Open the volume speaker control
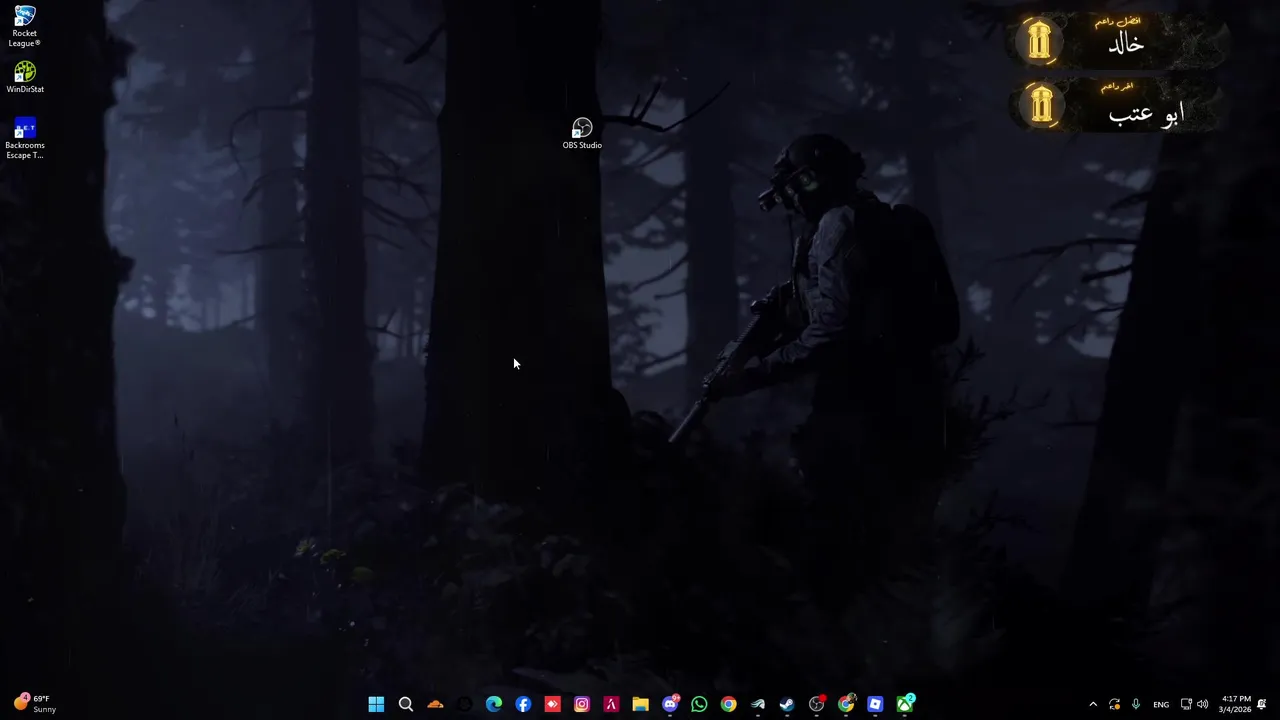The width and height of the screenshot is (1280, 720). (x=1203, y=705)
